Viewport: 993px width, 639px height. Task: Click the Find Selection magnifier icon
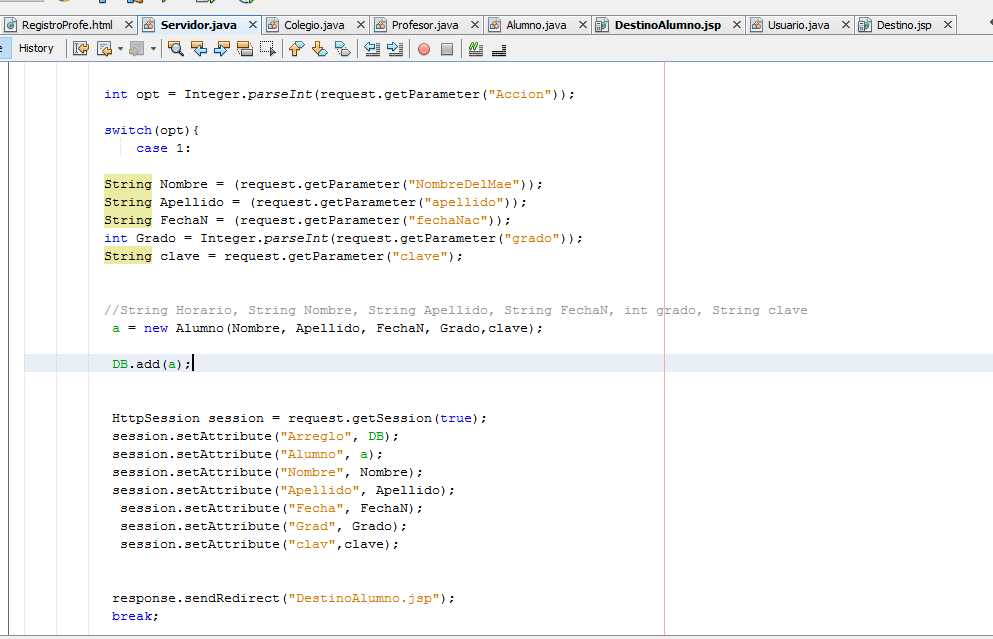point(176,49)
